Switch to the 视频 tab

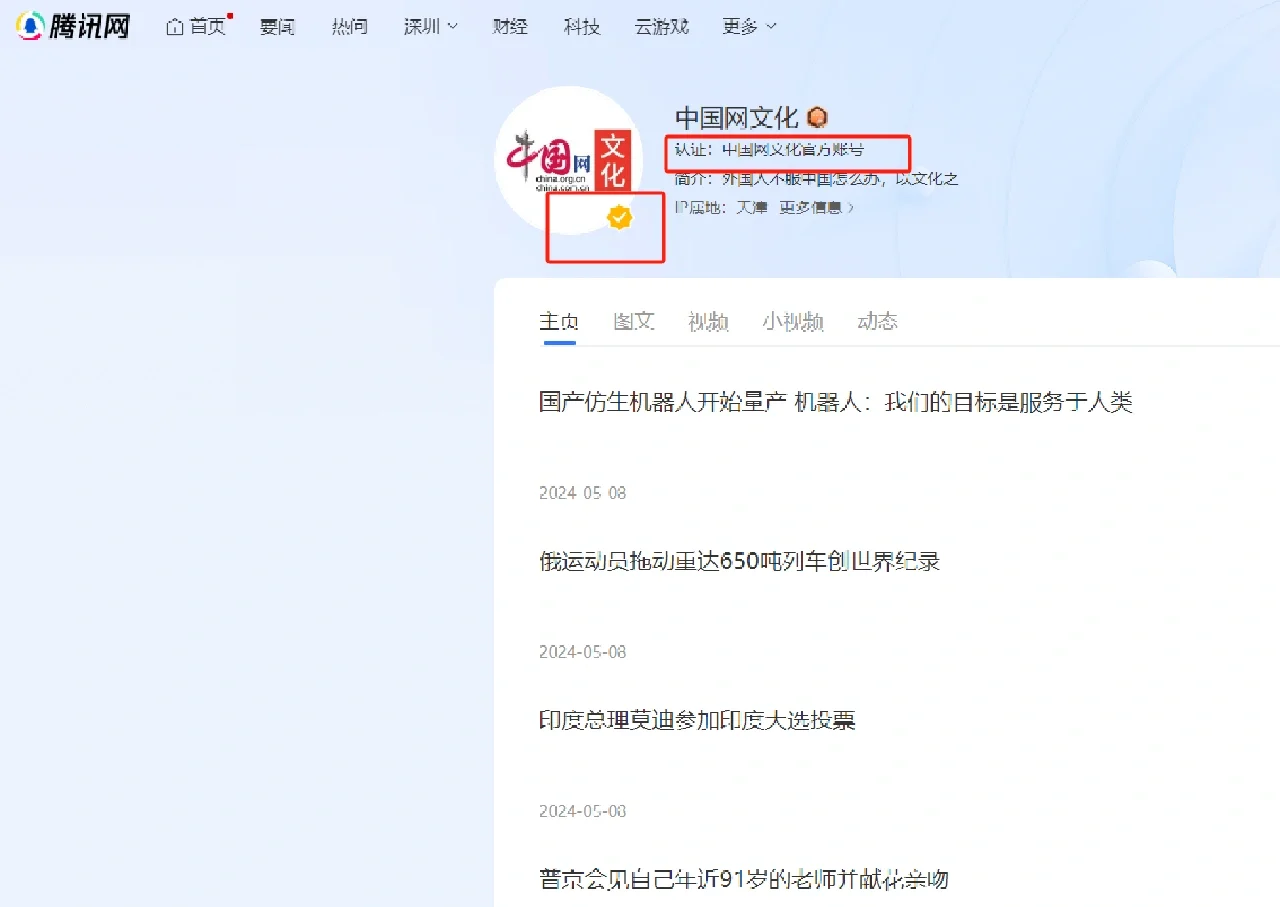click(708, 321)
